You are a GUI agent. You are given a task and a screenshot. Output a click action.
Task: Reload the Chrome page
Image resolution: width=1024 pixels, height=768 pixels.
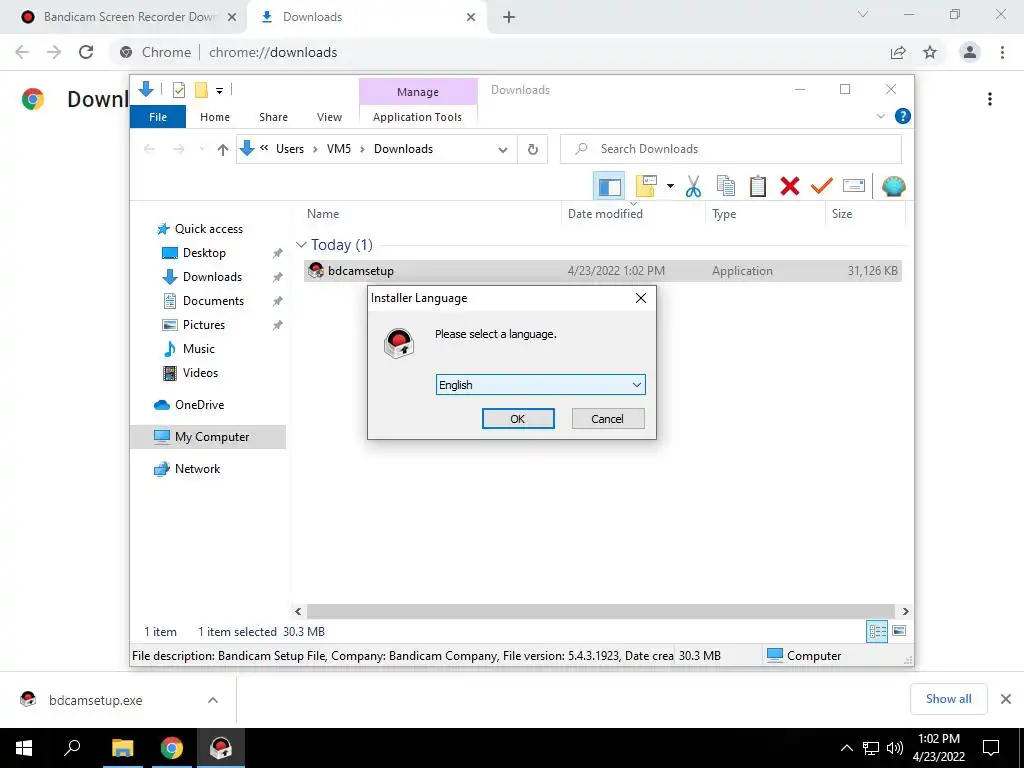click(x=86, y=52)
